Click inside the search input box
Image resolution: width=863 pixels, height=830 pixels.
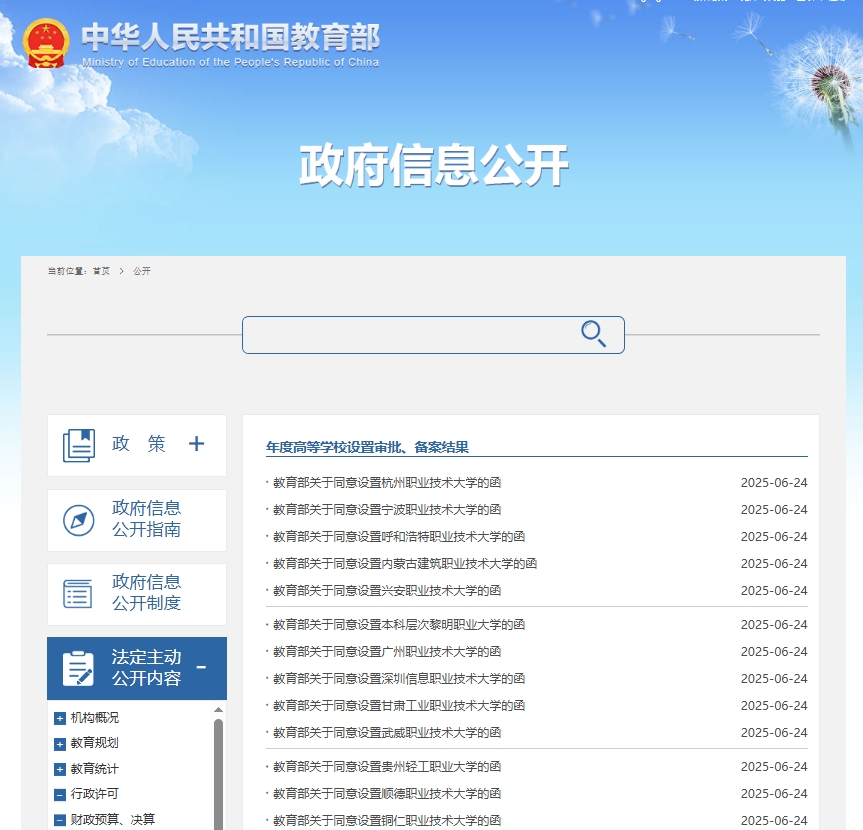pyautogui.click(x=410, y=334)
